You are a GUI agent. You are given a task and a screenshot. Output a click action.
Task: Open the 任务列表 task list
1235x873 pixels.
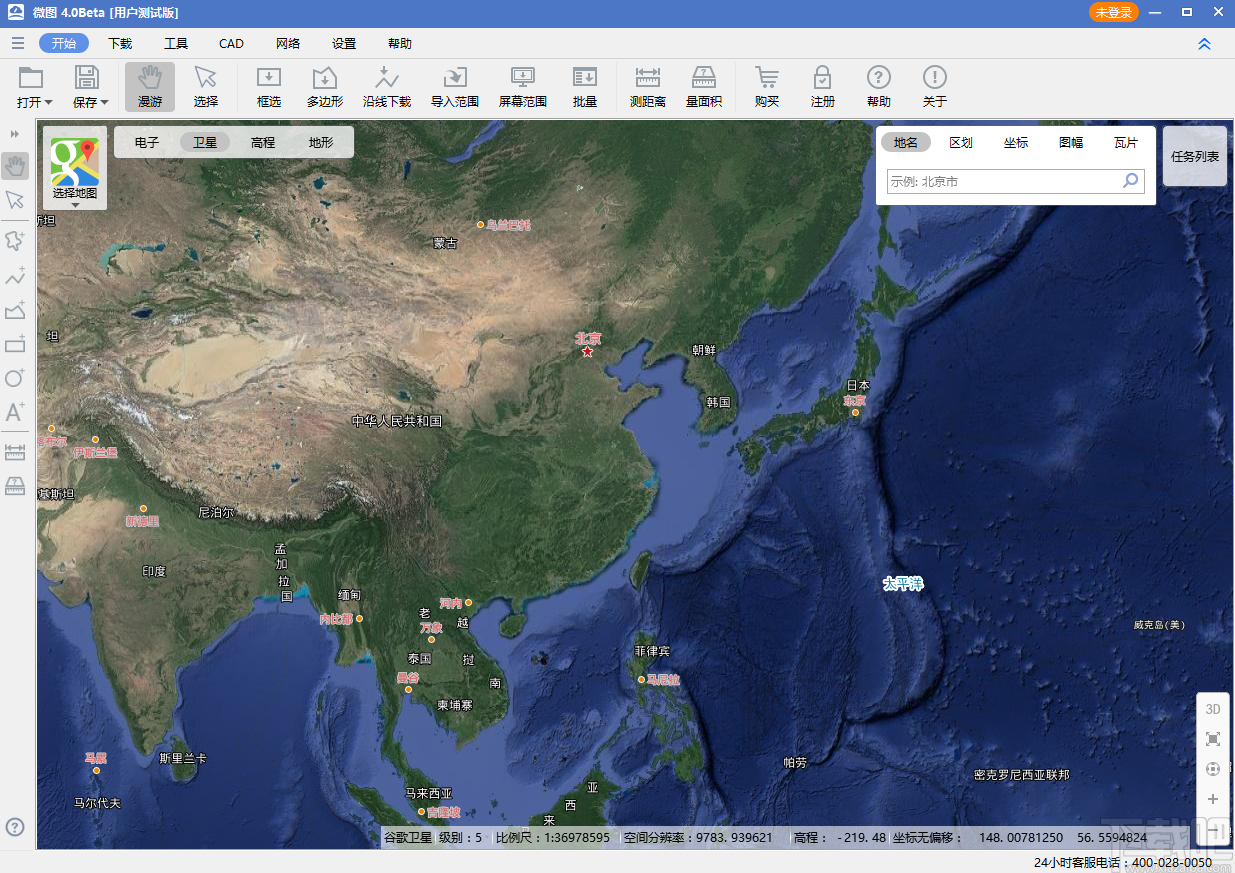click(x=1195, y=156)
